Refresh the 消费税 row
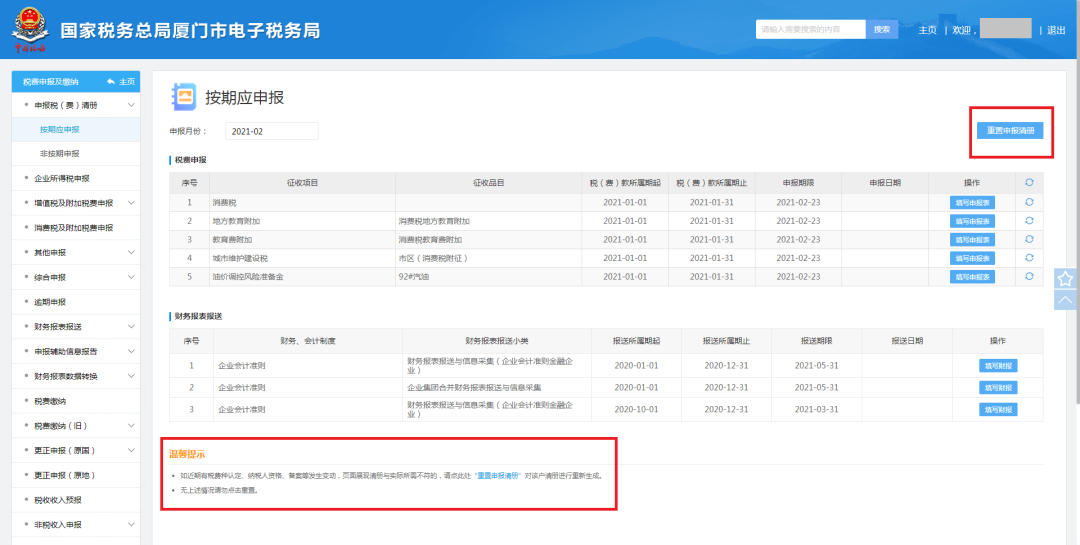Image resolution: width=1080 pixels, height=545 pixels. click(x=1029, y=202)
